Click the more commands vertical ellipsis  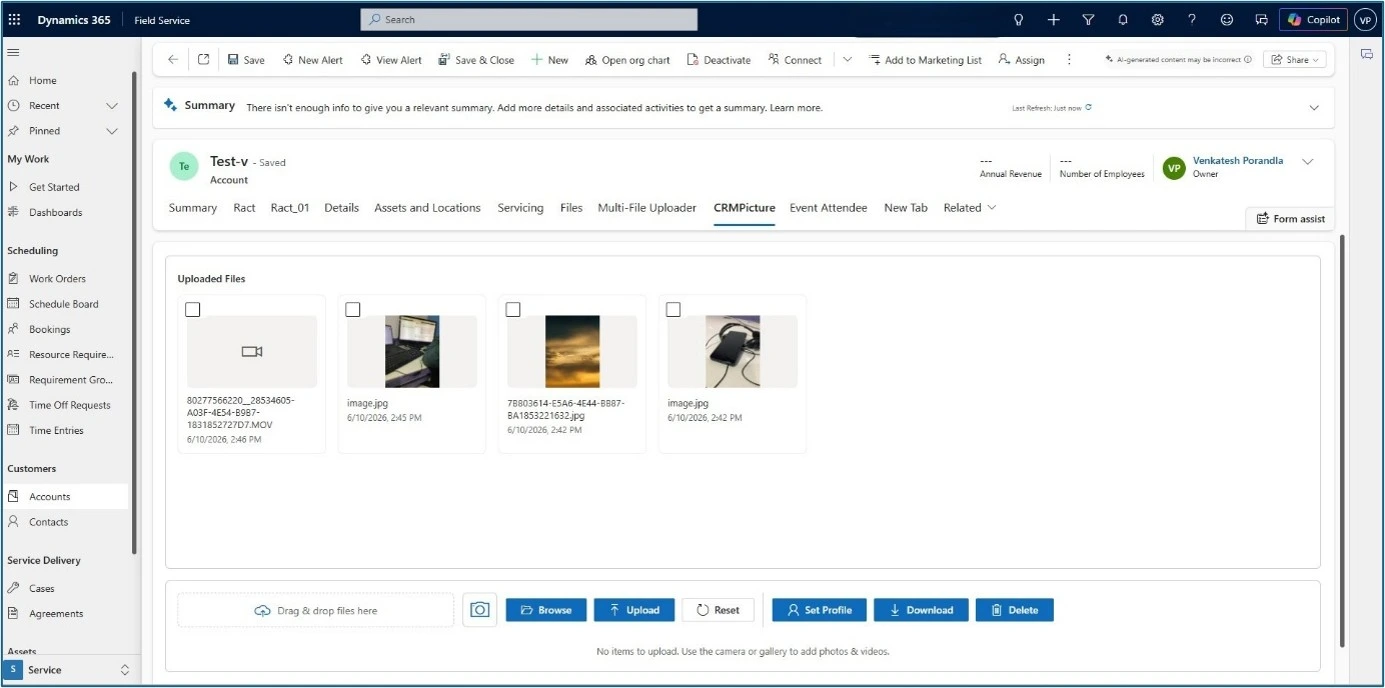(1069, 60)
